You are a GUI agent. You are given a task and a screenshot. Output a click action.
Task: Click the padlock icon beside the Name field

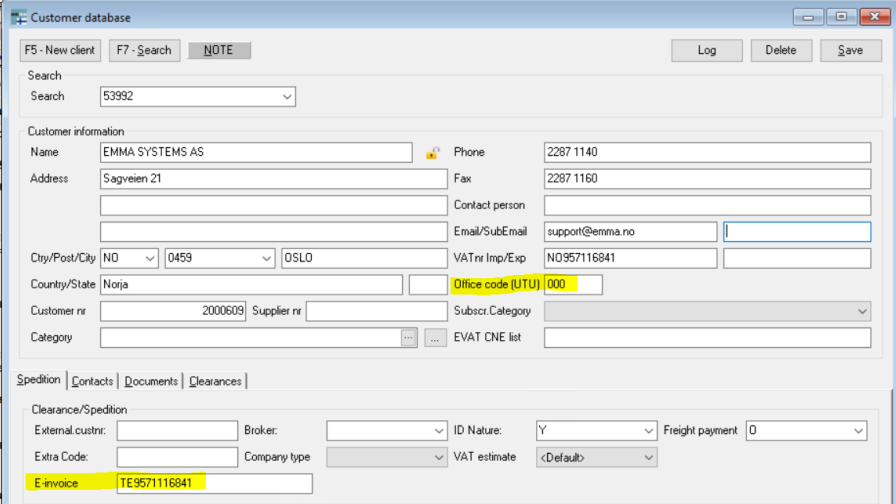[432, 153]
